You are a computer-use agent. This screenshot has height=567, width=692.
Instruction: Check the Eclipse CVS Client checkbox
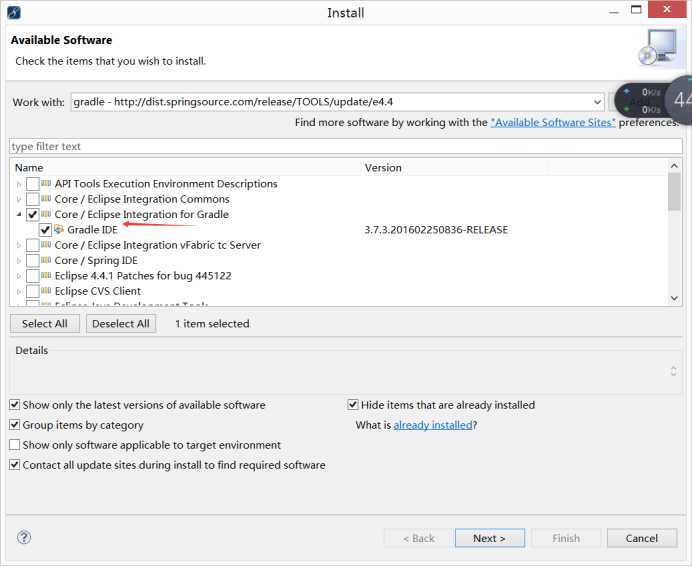pyautogui.click(x=33, y=291)
